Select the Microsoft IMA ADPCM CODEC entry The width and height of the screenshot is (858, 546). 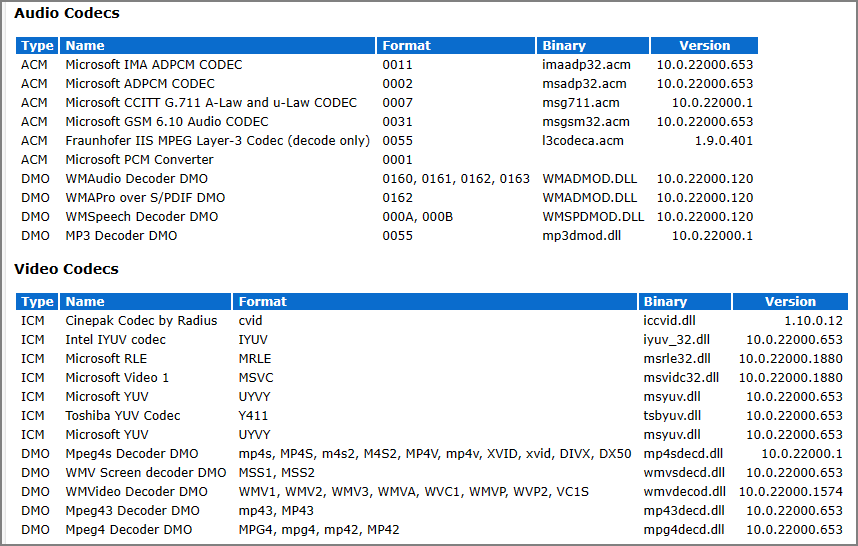pyautogui.click(x=153, y=64)
